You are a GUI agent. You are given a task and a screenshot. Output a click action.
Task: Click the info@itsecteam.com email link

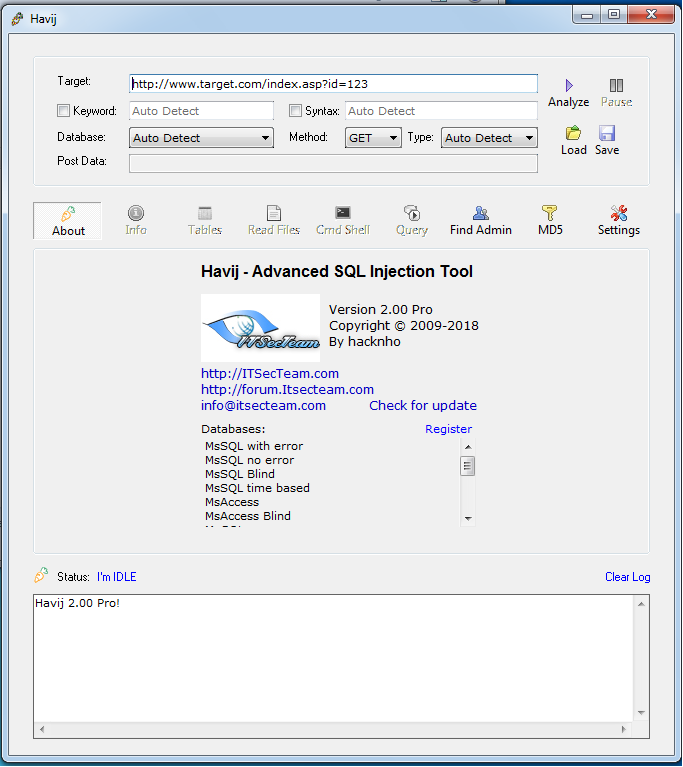tap(263, 406)
